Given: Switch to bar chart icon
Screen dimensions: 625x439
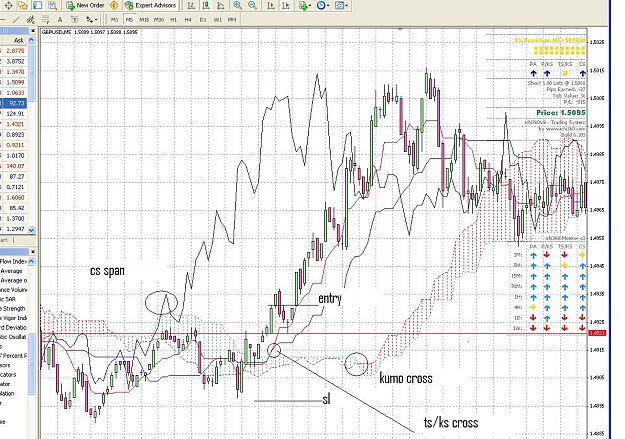Looking at the screenshot, I should point(191,6).
